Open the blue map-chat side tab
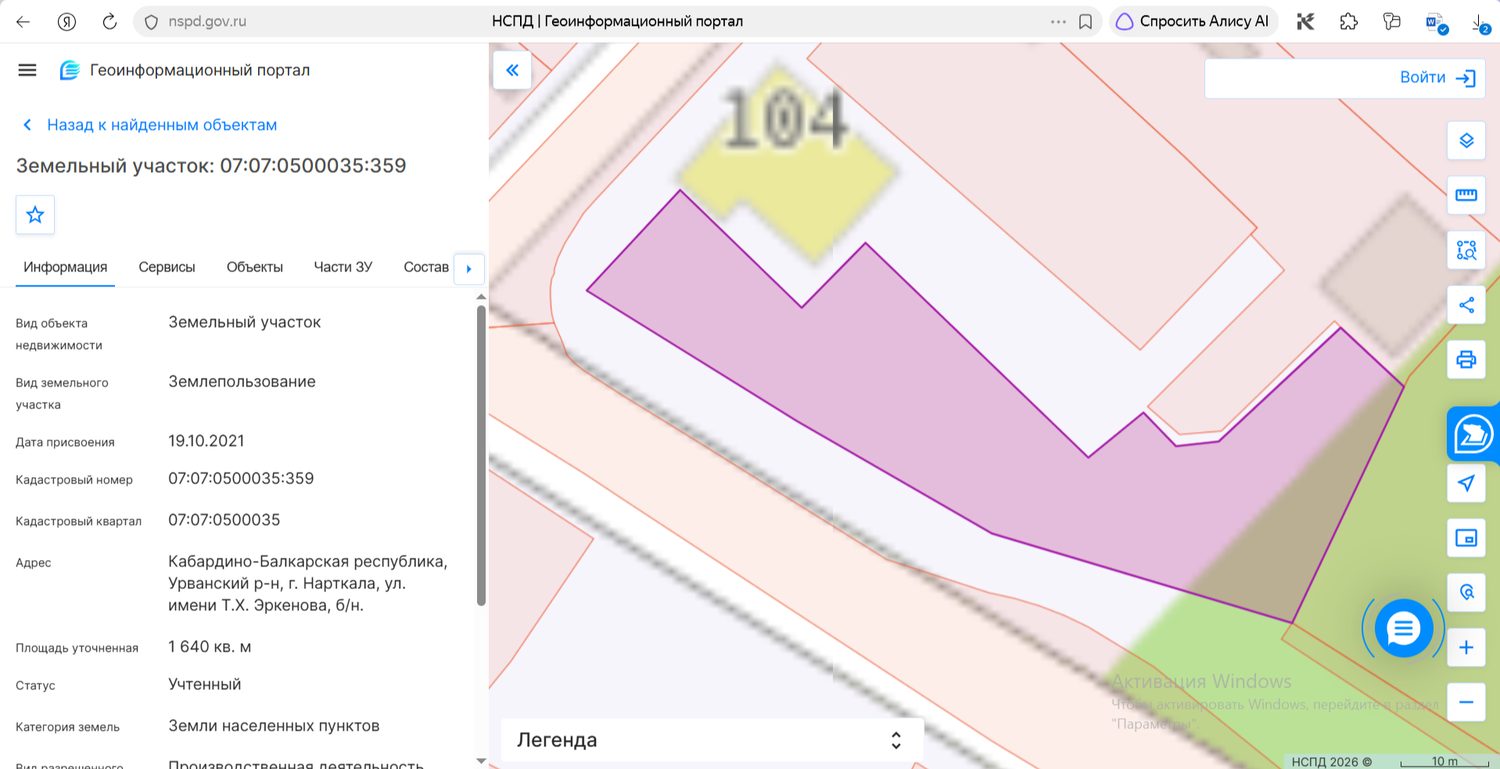 [1473, 434]
